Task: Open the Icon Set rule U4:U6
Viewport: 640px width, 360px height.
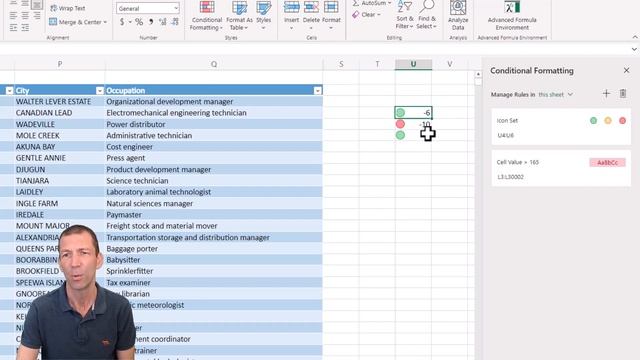Action: tap(561, 127)
